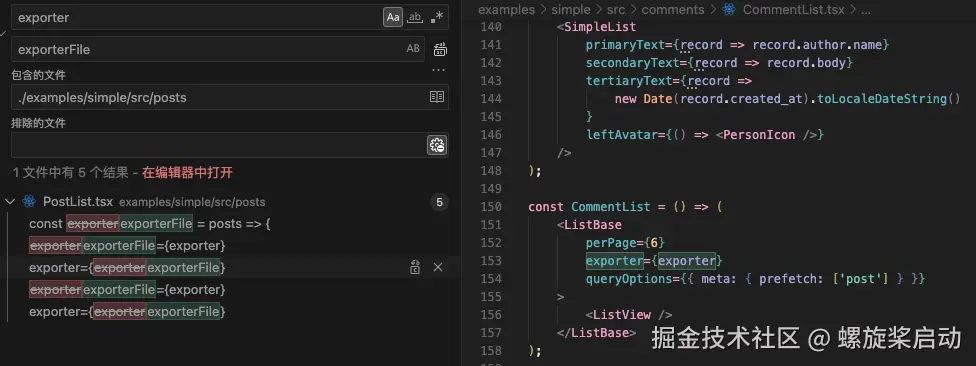Click the 5 results count badge
The height and width of the screenshot is (366, 976).
click(439, 202)
